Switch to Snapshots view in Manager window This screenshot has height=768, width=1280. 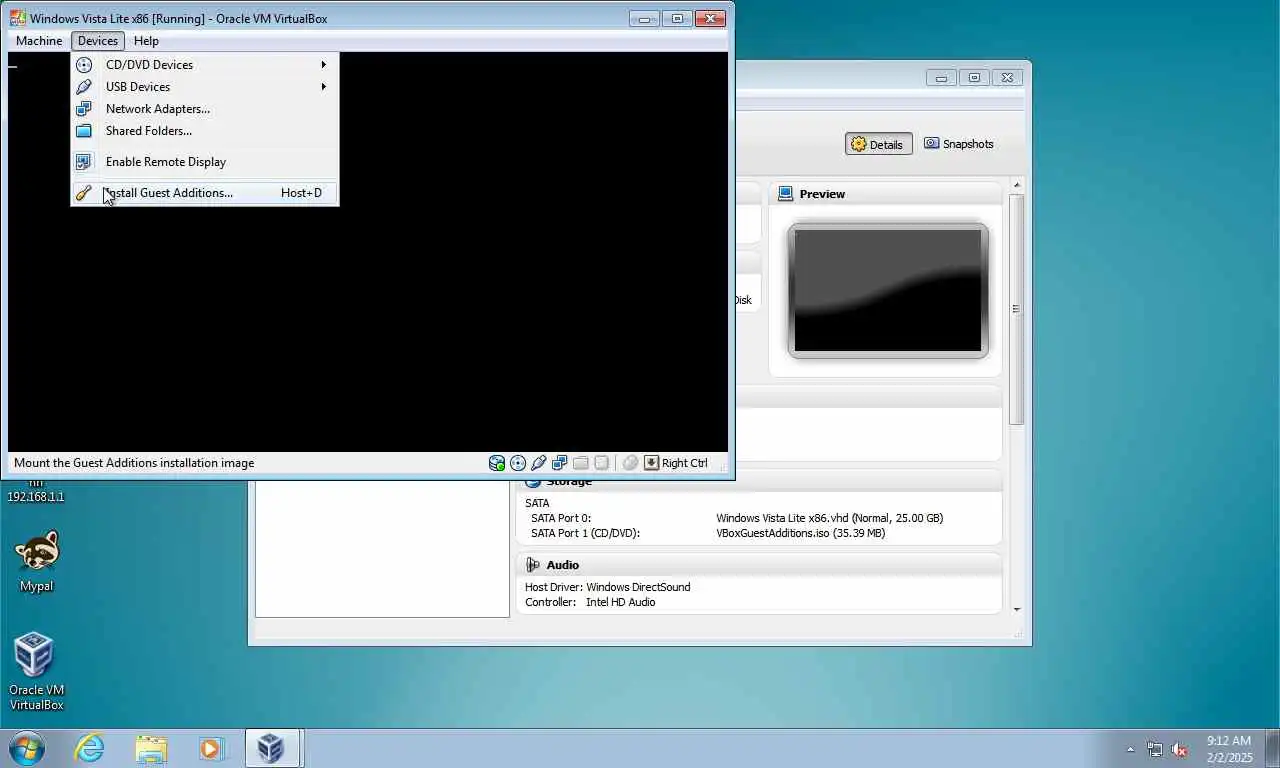959,144
